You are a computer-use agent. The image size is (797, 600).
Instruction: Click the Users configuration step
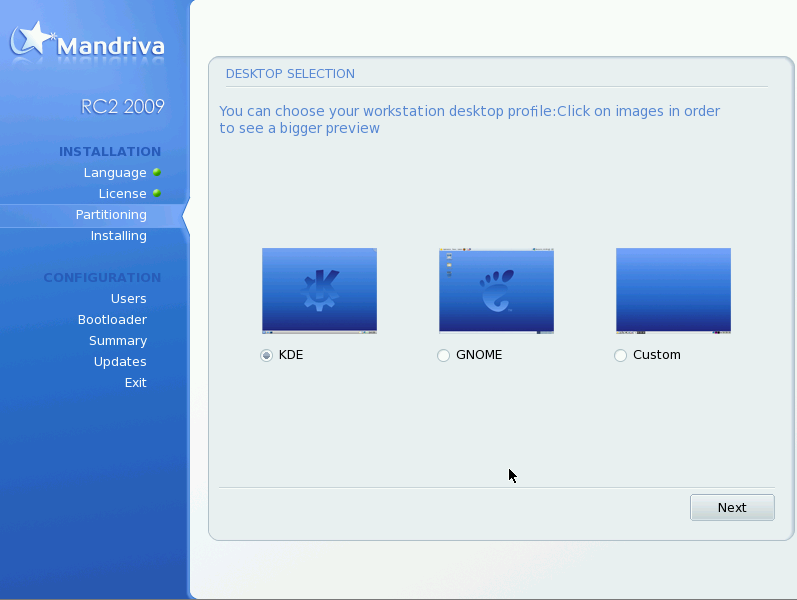[128, 299]
